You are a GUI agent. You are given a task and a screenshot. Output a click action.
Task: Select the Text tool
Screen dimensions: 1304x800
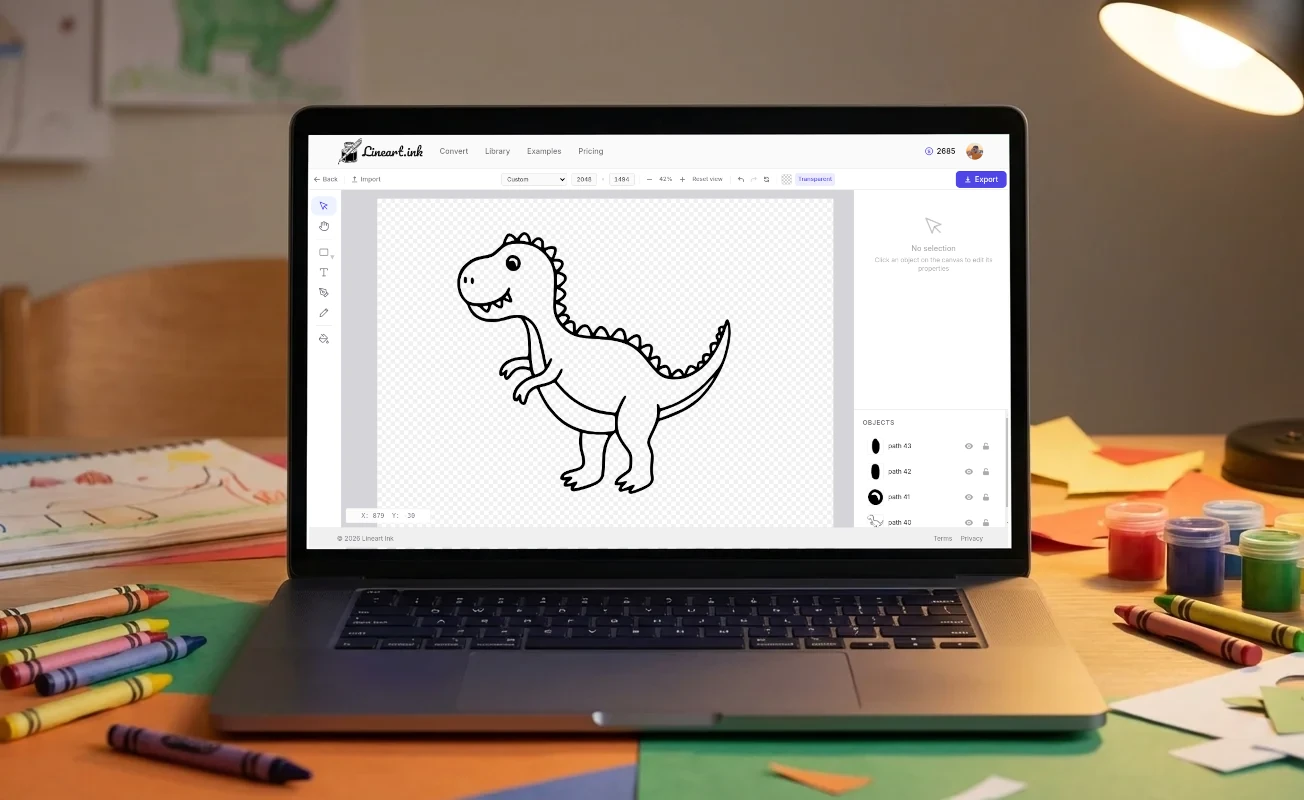(323, 273)
